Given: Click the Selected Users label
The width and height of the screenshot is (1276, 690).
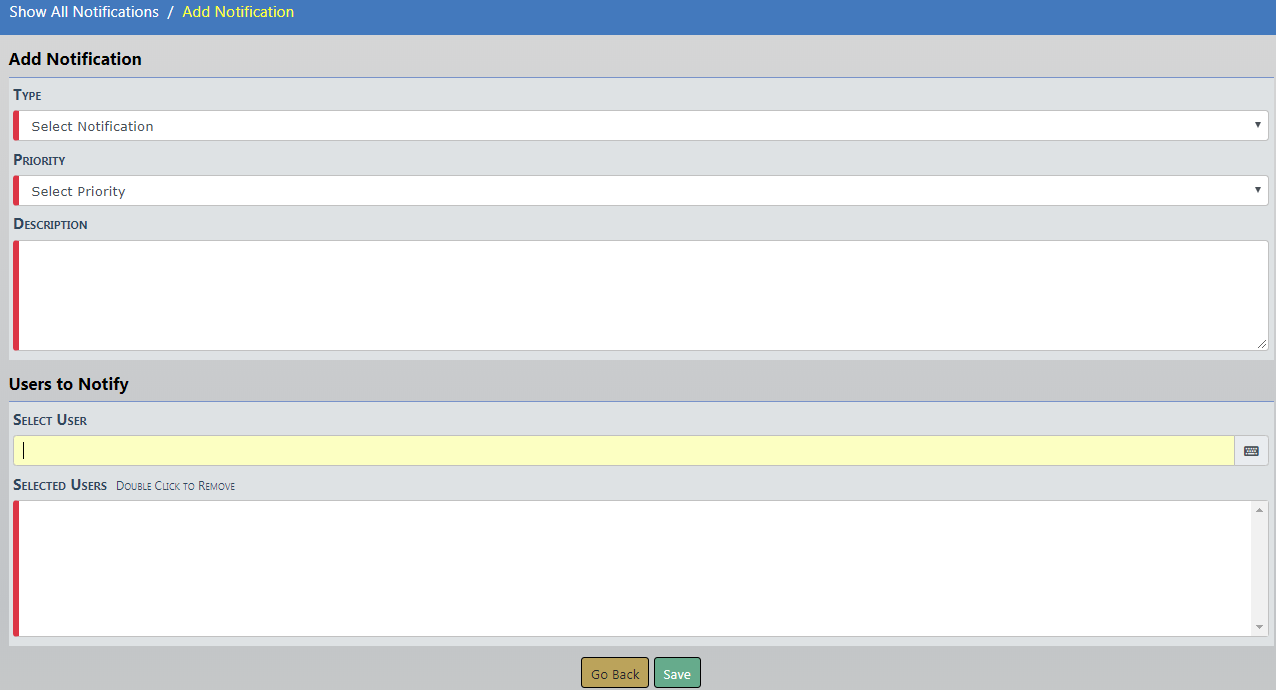Looking at the screenshot, I should 60,485.
